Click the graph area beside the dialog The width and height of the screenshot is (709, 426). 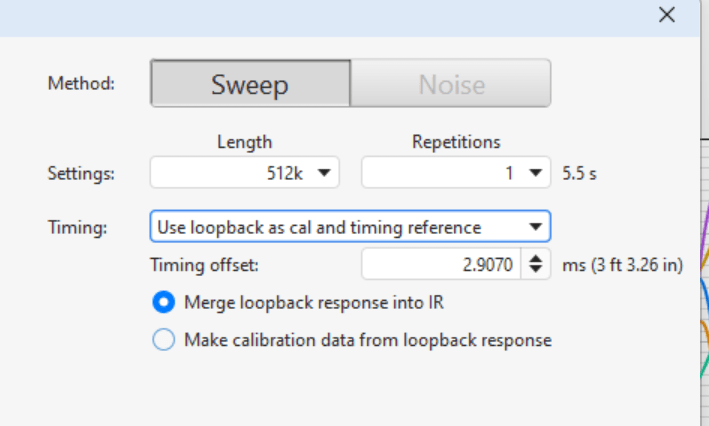[x=705, y=280]
